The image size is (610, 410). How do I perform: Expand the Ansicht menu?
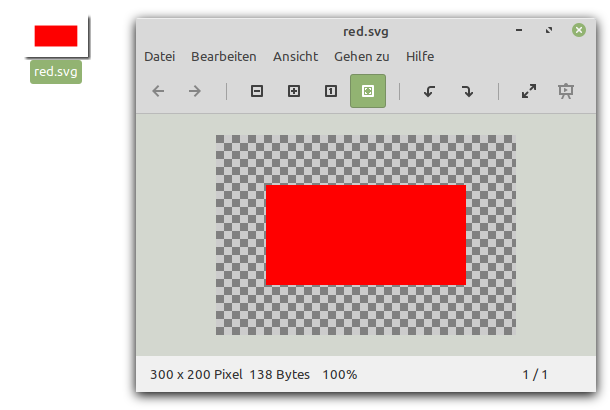tap(295, 57)
